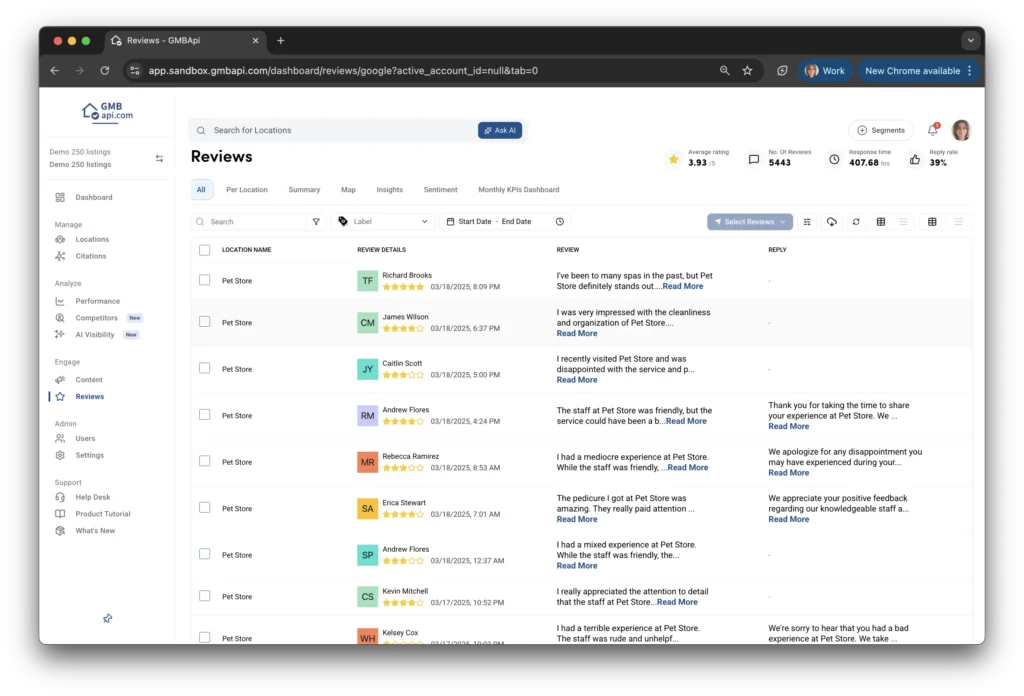Image resolution: width=1024 pixels, height=696 pixels.
Task: Click the Ask AI button
Action: (500, 130)
